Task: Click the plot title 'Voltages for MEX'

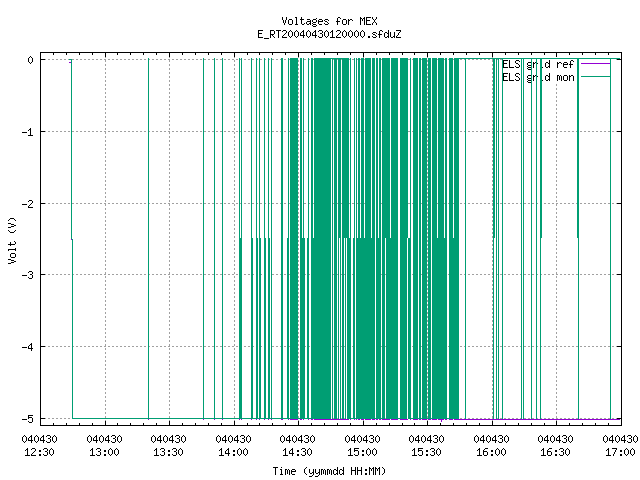Action: pos(329,21)
